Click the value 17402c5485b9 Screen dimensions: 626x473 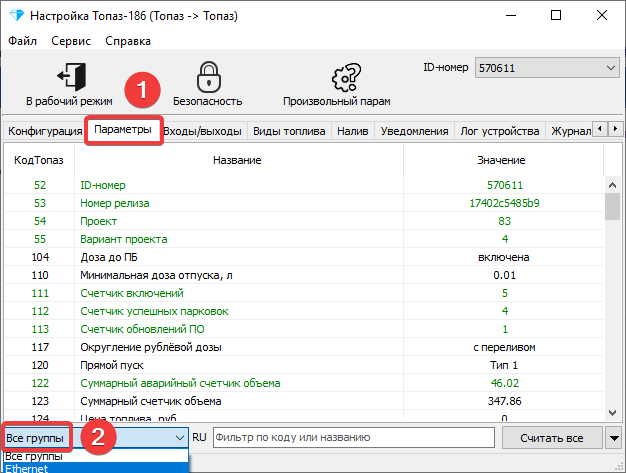504,203
